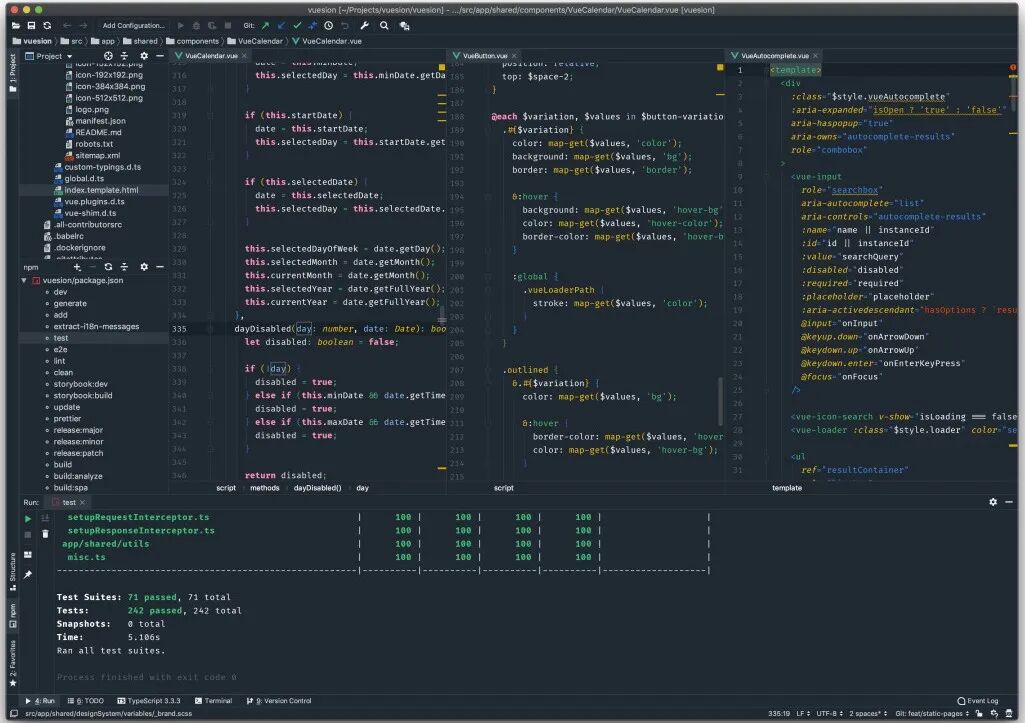Add npm package.json with plus icon
Screen dimensions: 1025x723
tap(77, 267)
